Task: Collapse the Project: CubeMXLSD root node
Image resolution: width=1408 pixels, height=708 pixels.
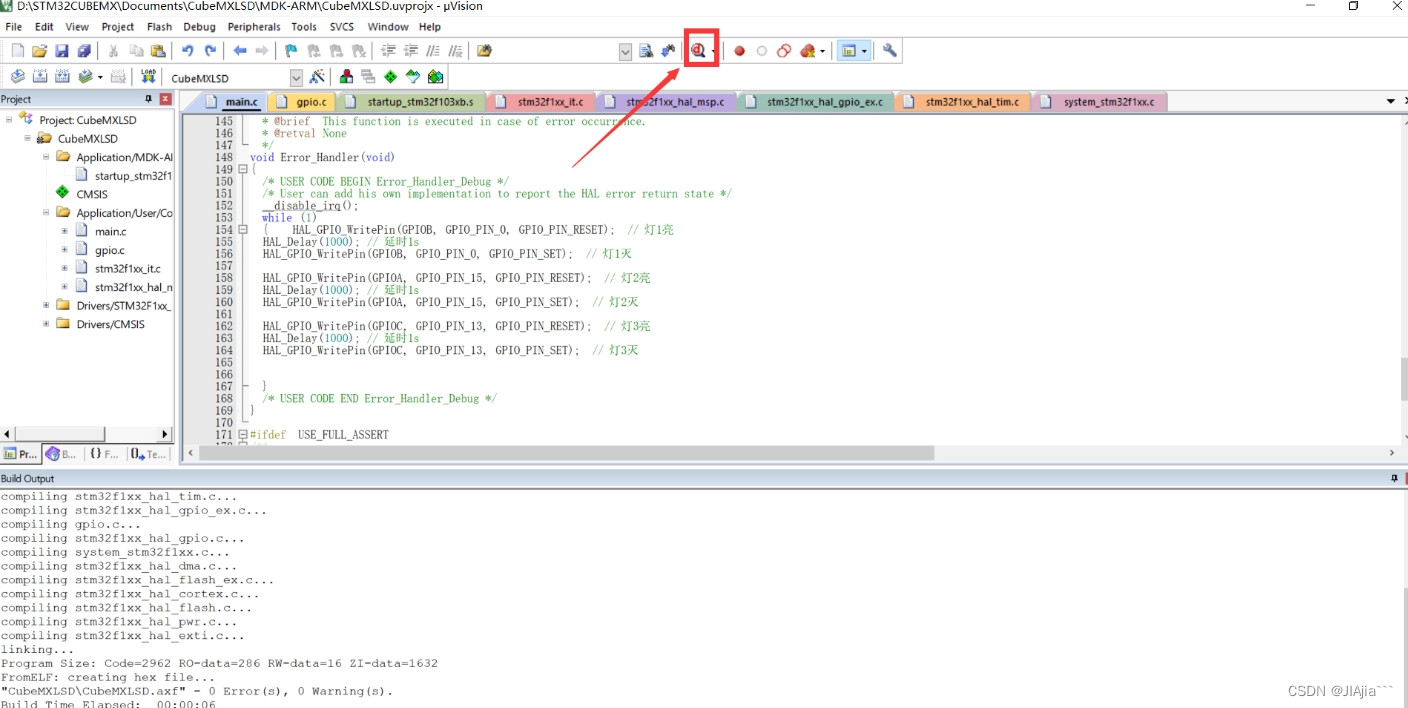Action: (x=9, y=120)
